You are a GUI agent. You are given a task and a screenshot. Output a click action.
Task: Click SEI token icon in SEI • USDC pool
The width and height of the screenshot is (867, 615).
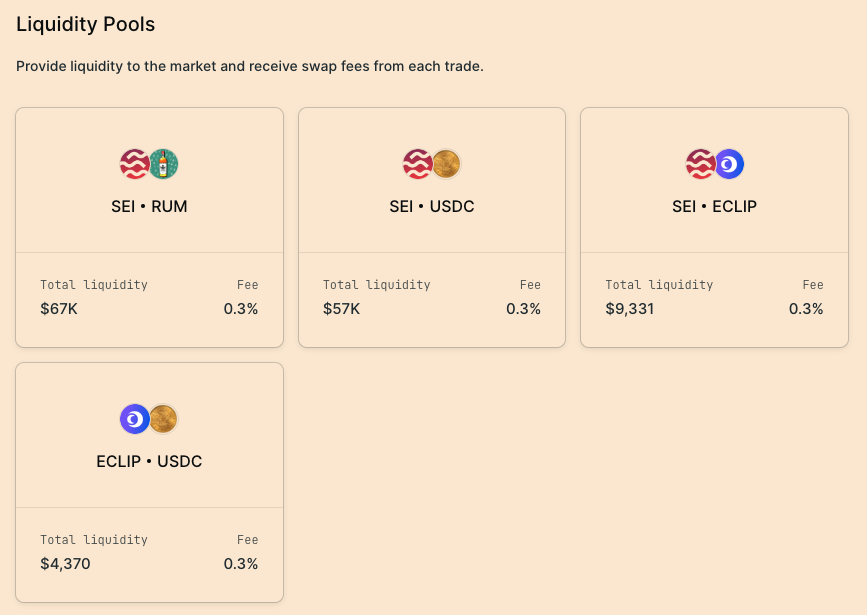click(x=417, y=164)
